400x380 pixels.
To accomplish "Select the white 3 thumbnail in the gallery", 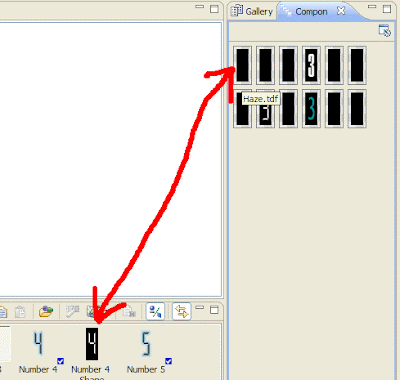I will pyautogui.click(x=311, y=65).
